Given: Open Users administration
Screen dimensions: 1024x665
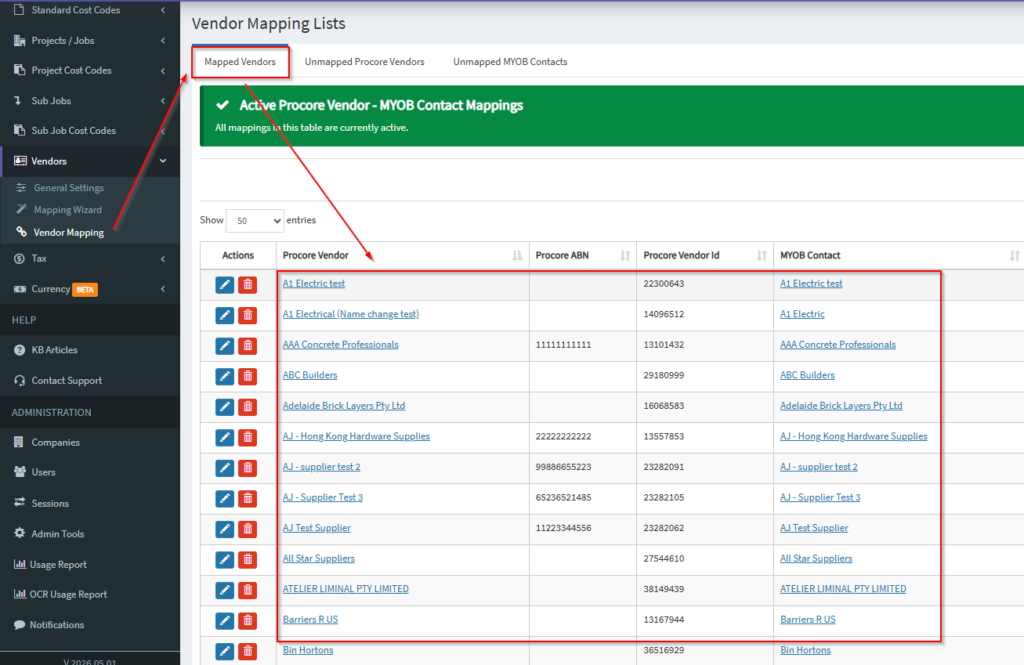Looking at the screenshot, I should (x=43, y=472).
